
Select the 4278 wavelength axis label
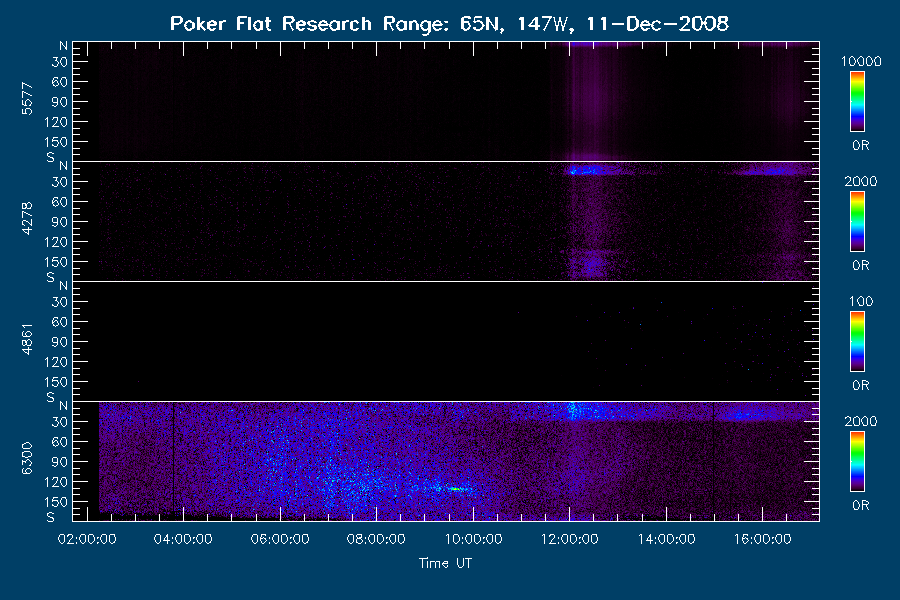(x=27, y=219)
